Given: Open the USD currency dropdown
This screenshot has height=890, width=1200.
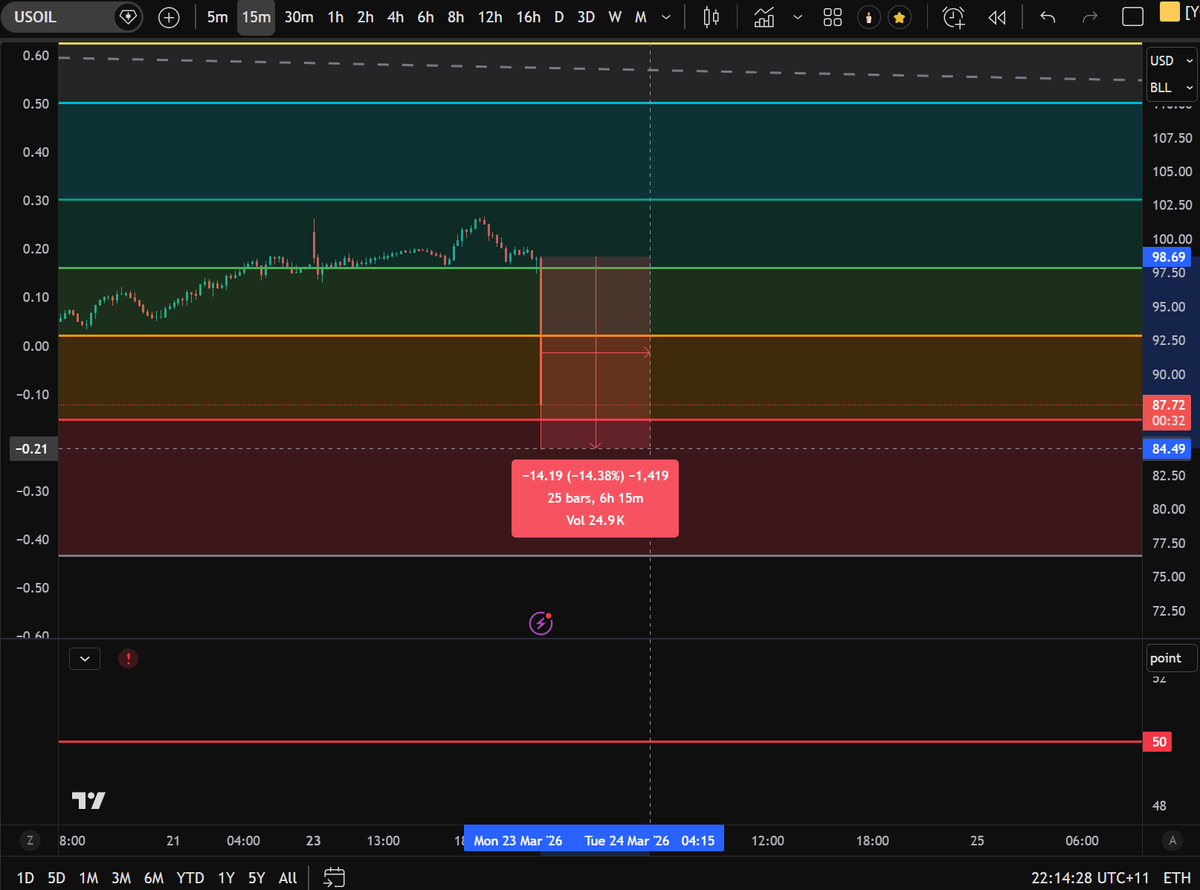Looking at the screenshot, I should [1171, 61].
